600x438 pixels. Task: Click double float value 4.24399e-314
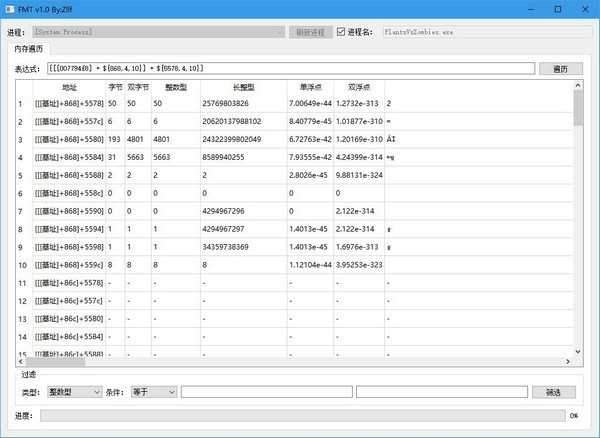pos(359,157)
